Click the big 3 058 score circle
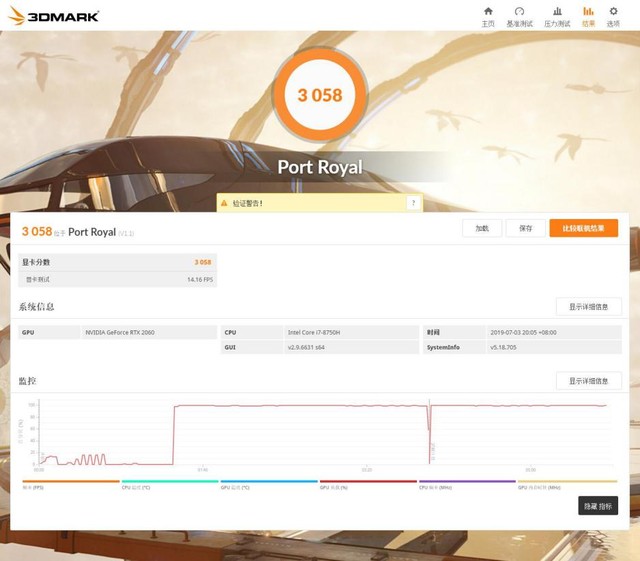Viewport: 640px width, 561px height. pyautogui.click(x=320, y=95)
